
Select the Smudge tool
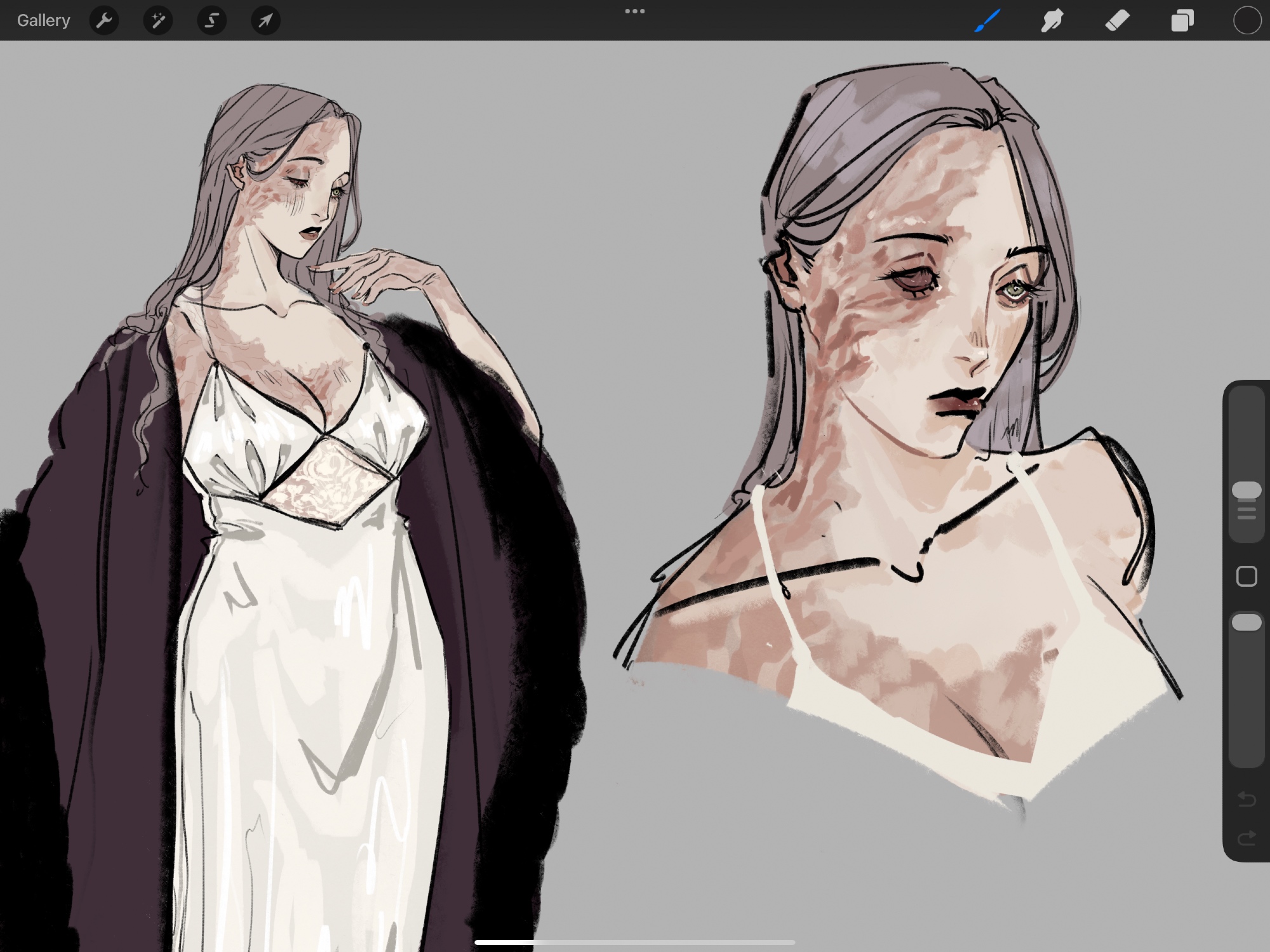1052,20
